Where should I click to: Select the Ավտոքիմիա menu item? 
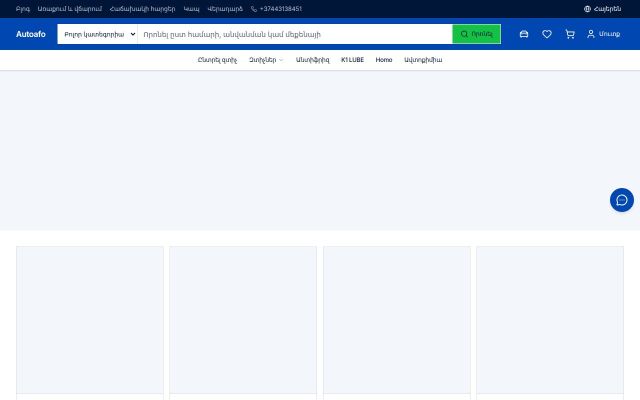coord(423,60)
